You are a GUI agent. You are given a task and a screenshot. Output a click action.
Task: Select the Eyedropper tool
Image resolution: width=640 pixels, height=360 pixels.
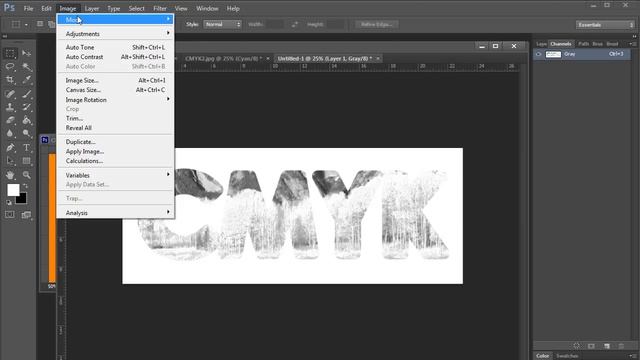point(27,80)
